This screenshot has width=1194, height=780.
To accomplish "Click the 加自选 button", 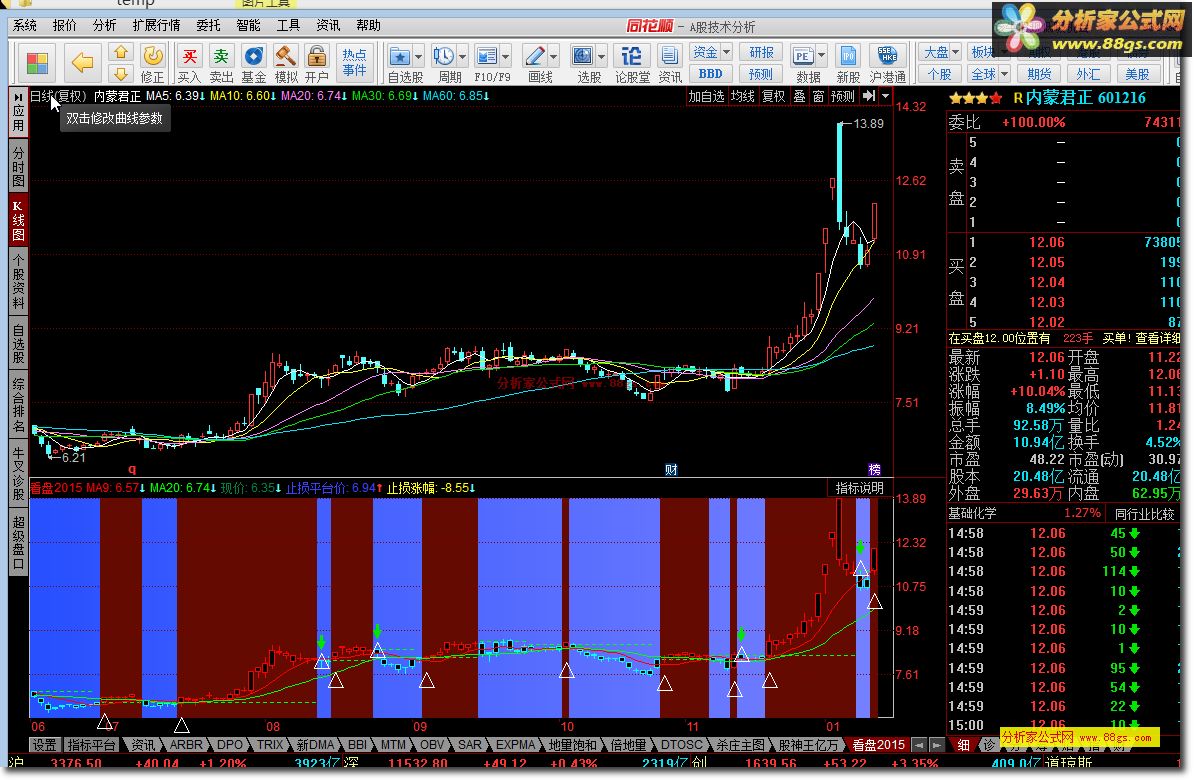I will [706, 97].
